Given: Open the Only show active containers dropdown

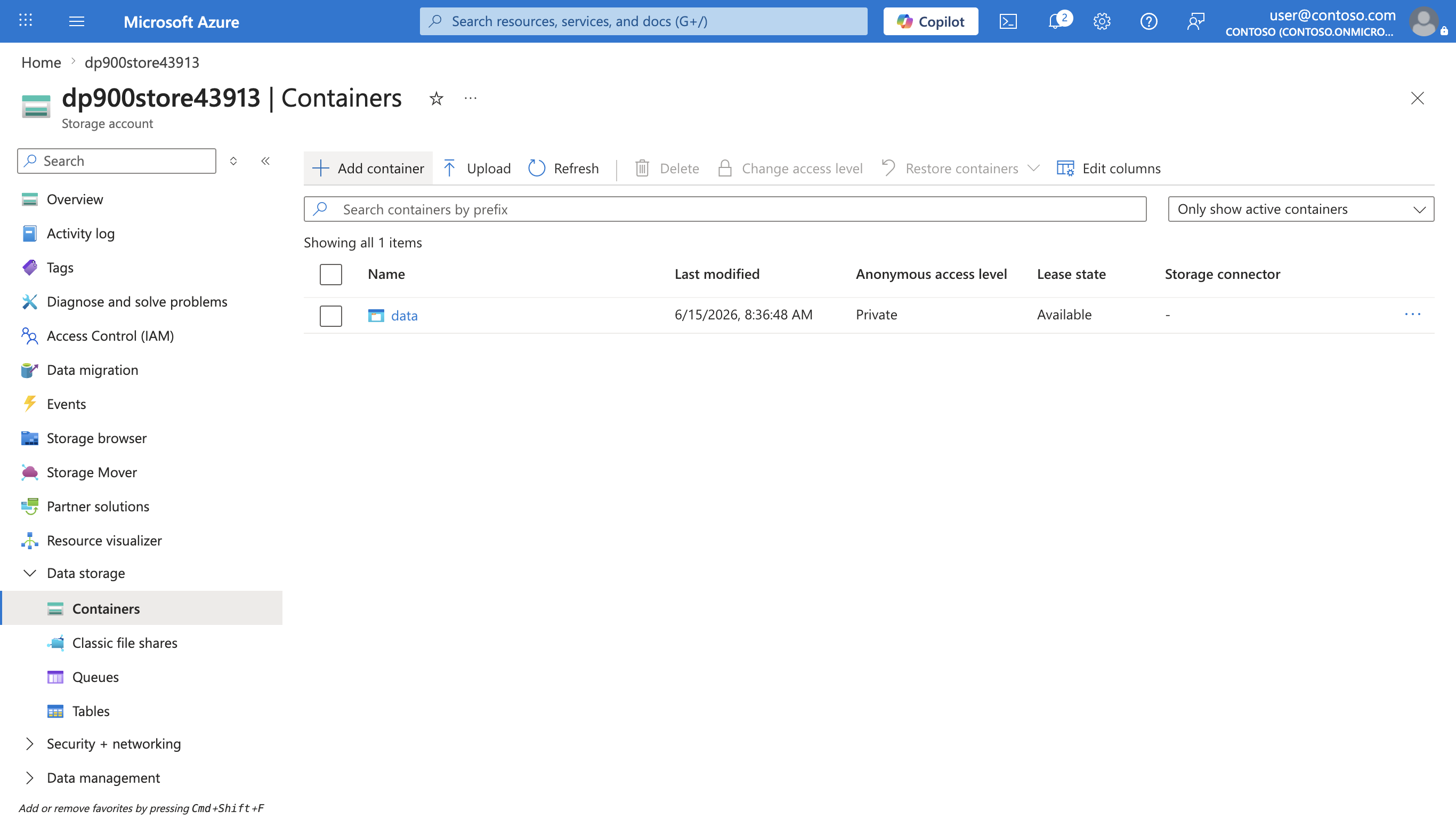Looking at the screenshot, I should [x=1300, y=209].
